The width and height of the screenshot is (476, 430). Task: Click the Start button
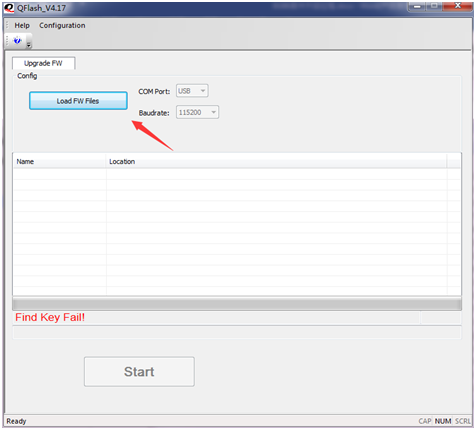click(139, 372)
